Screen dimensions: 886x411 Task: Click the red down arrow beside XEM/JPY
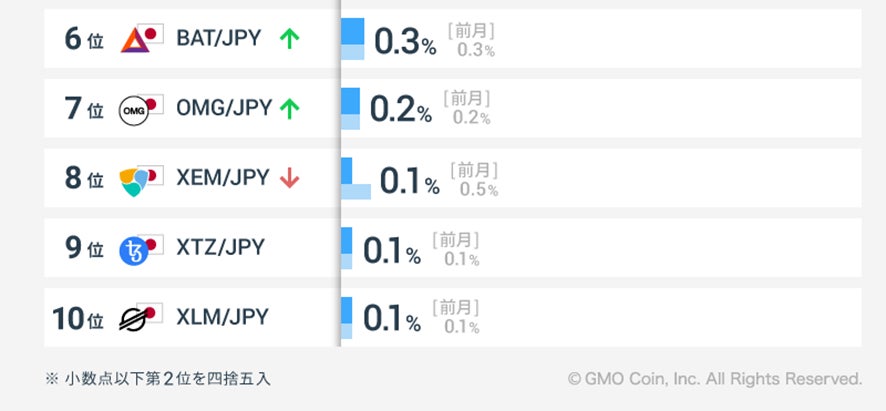(290, 178)
